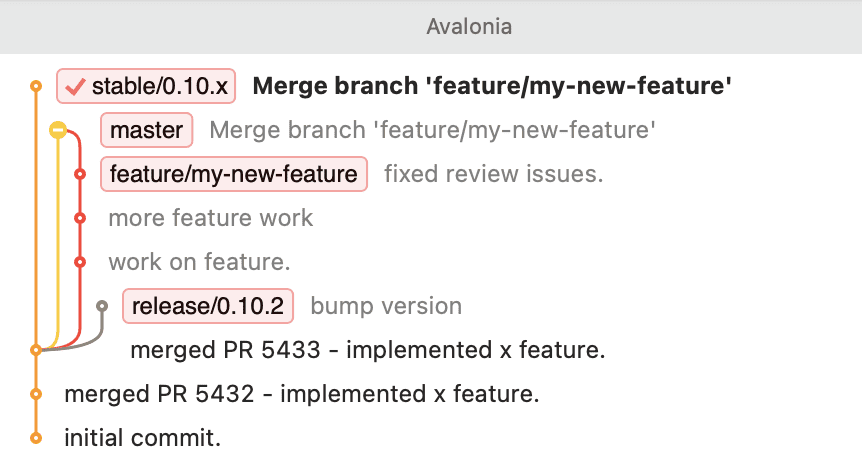Click the red node beside feature/my-new-feature

coord(80,174)
